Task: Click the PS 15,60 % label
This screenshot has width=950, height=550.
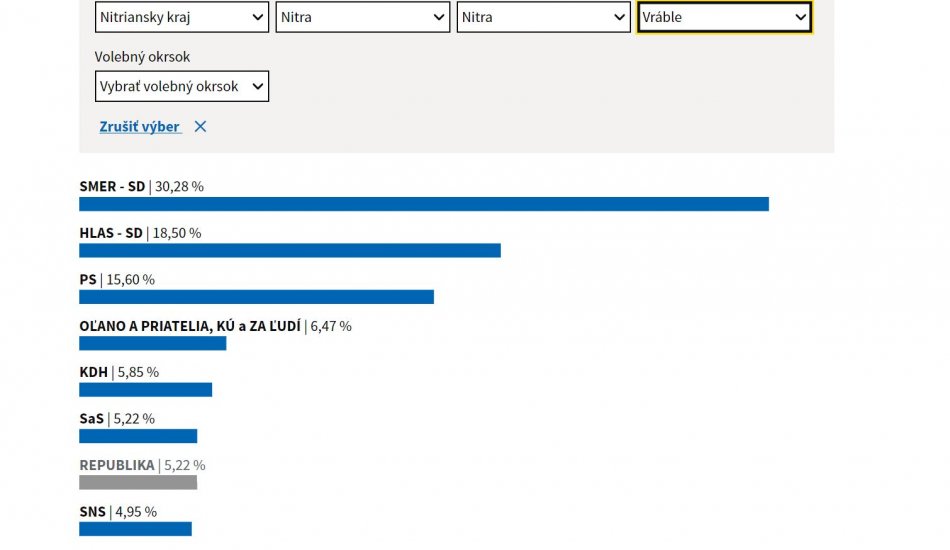Action: point(117,280)
